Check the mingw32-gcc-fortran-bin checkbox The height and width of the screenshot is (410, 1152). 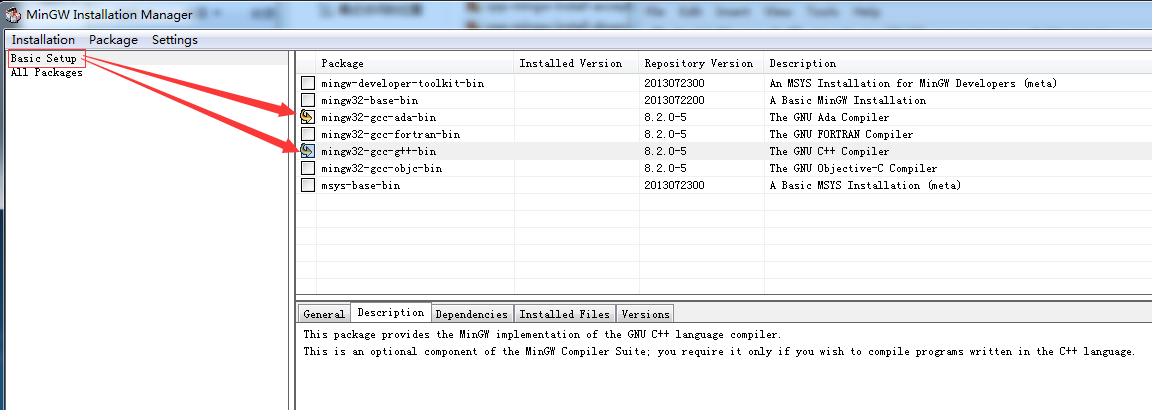coord(308,134)
